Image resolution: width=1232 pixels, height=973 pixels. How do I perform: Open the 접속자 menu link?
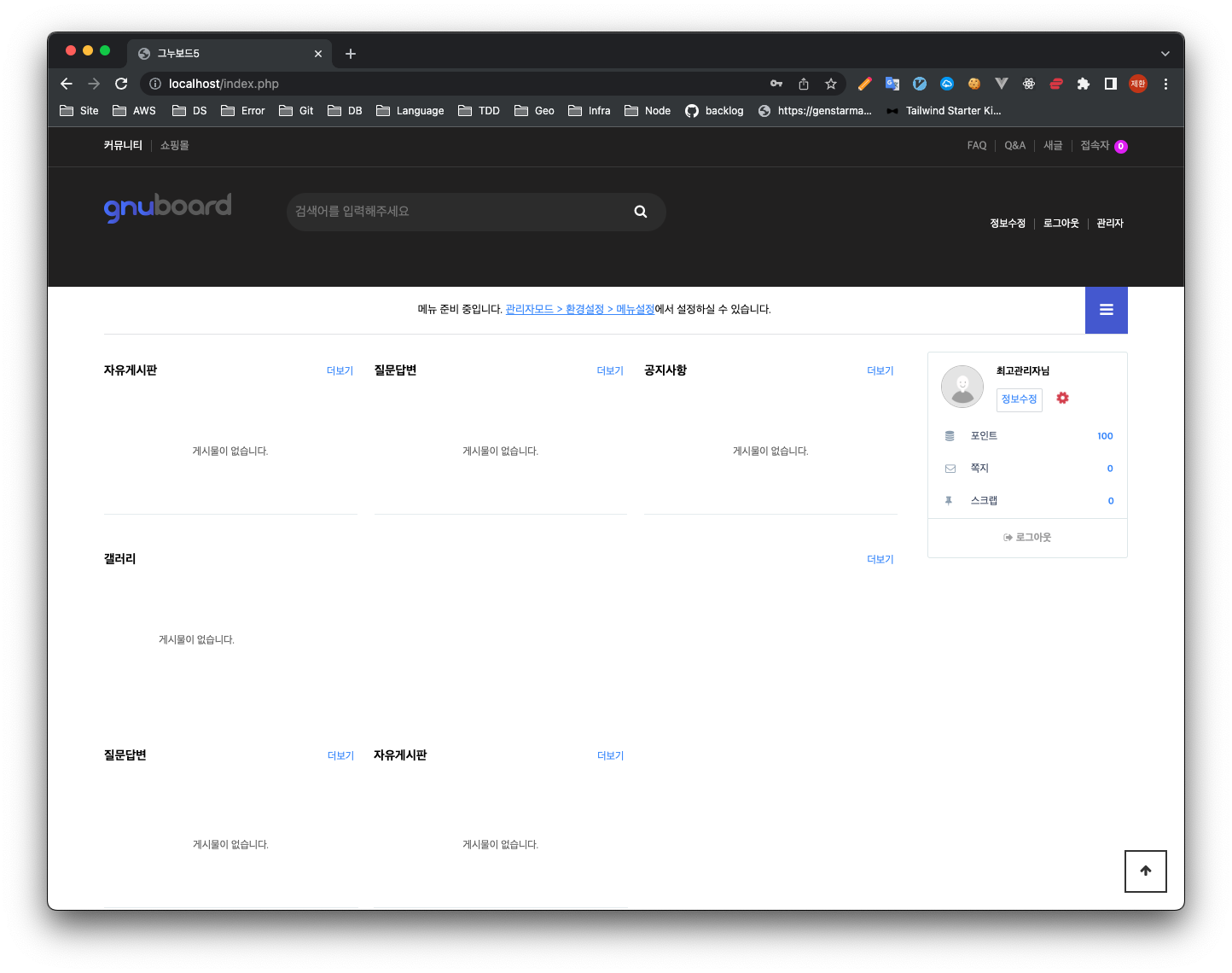click(x=1104, y=146)
